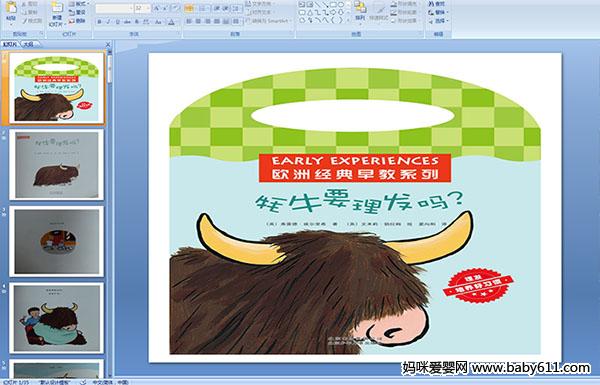Click the Delete slide icon
The width and height of the screenshot is (600, 385).
tap(72, 21)
